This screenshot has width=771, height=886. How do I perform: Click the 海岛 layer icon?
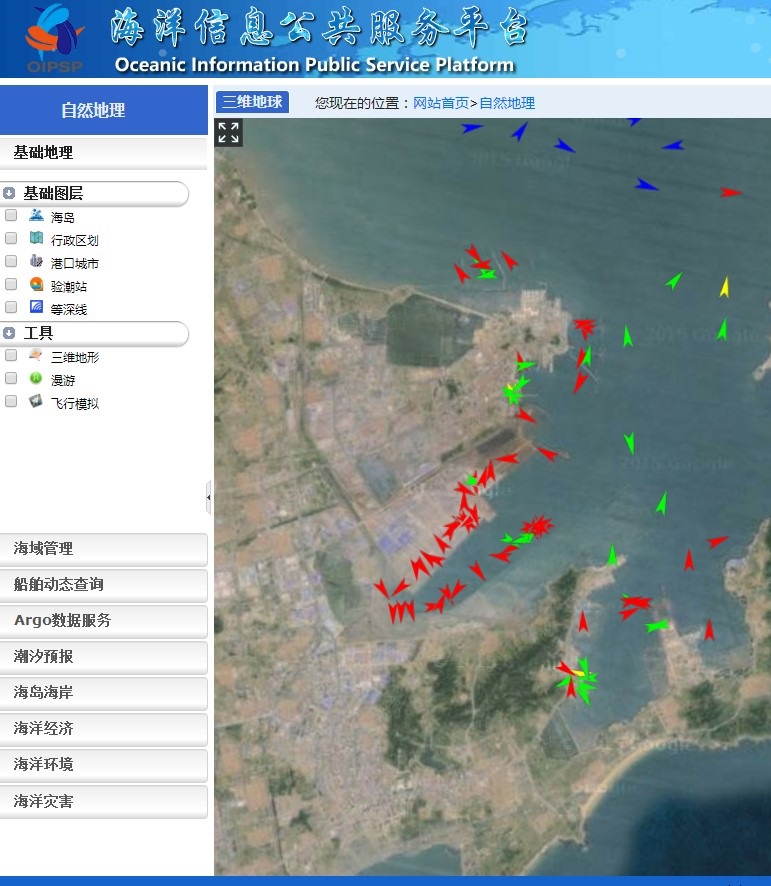[x=36, y=215]
